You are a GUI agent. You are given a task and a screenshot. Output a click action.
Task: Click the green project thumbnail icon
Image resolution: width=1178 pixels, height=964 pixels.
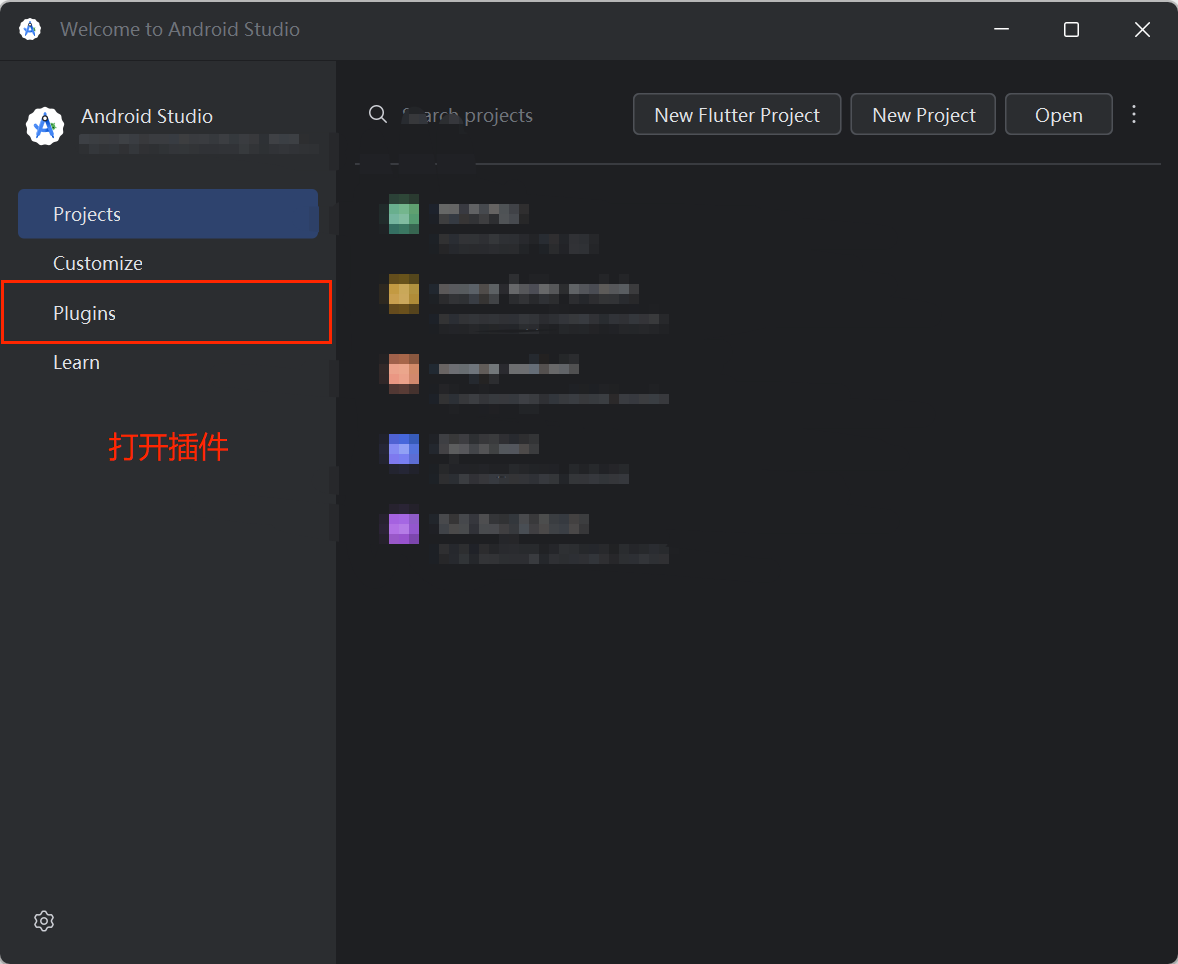click(x=403, y=216)
